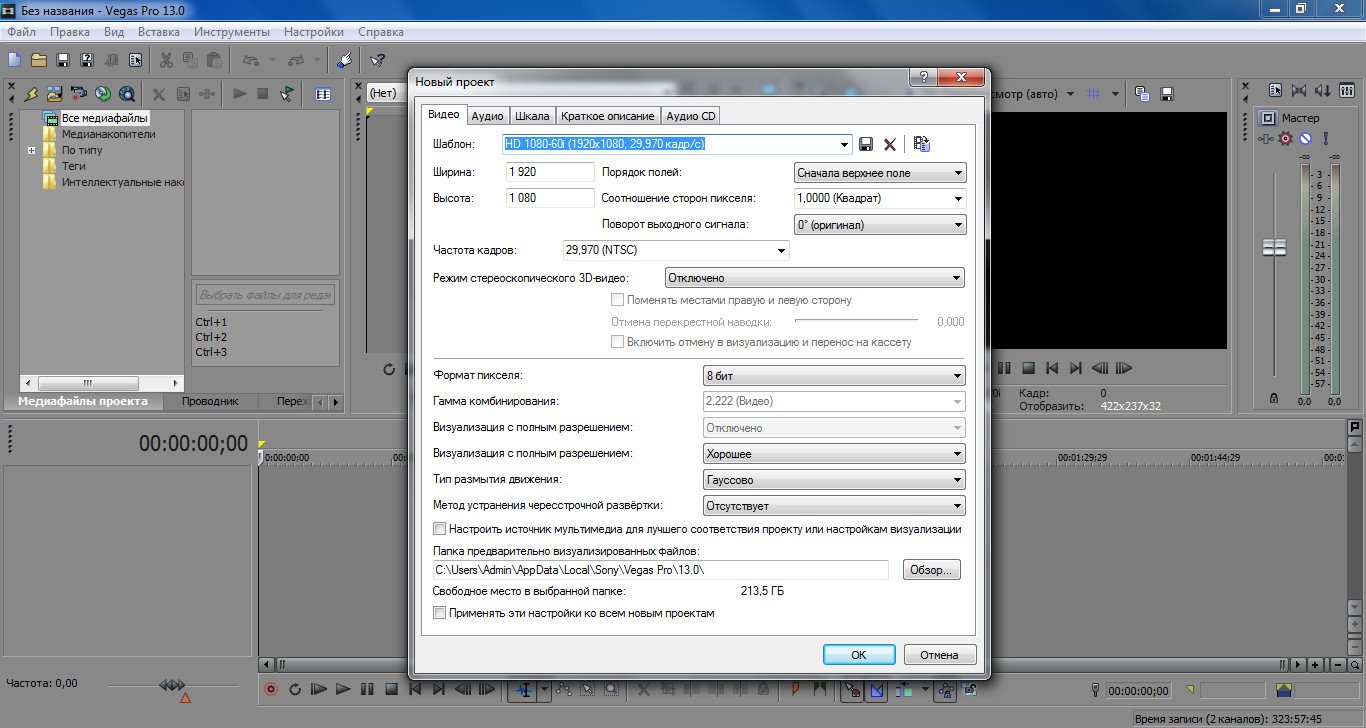
Task: Click the Open project folder icon
Action: pos(40,60)
